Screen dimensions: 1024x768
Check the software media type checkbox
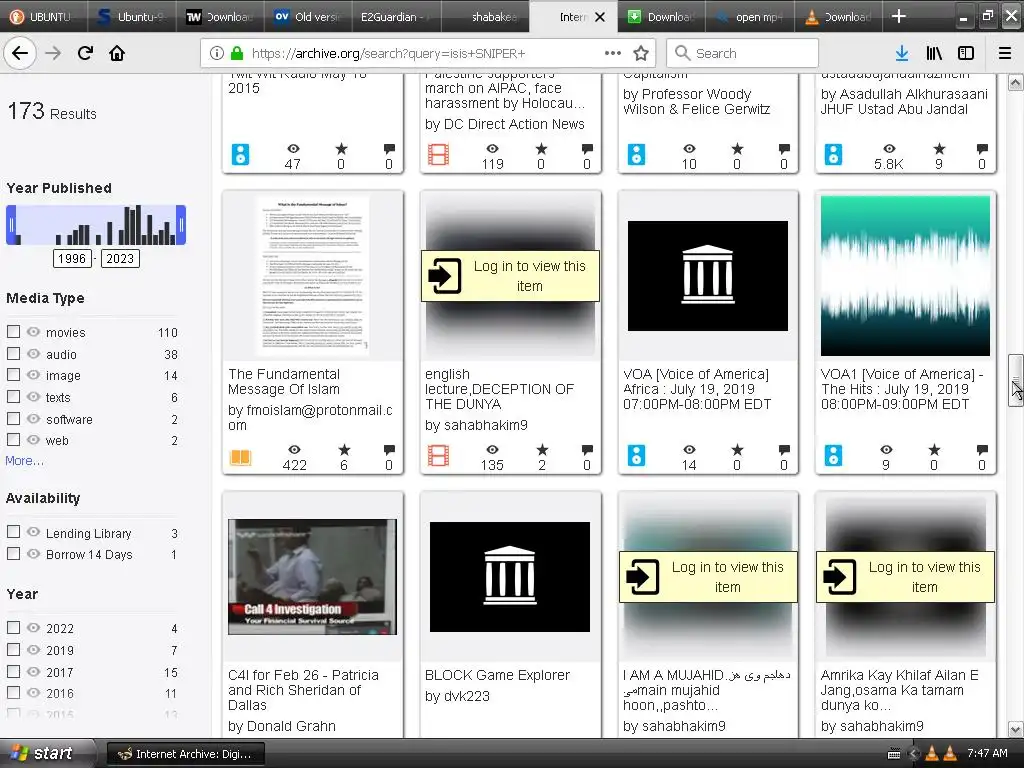click(13, 419)
